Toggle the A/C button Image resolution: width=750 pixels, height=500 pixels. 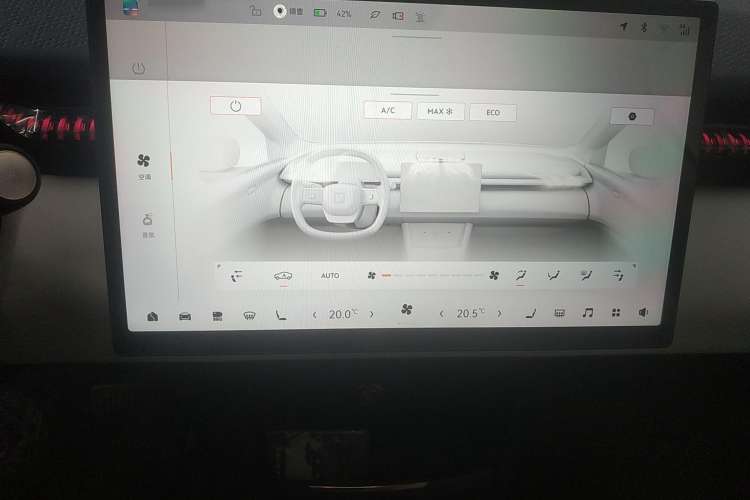click(x=387, y=111)
